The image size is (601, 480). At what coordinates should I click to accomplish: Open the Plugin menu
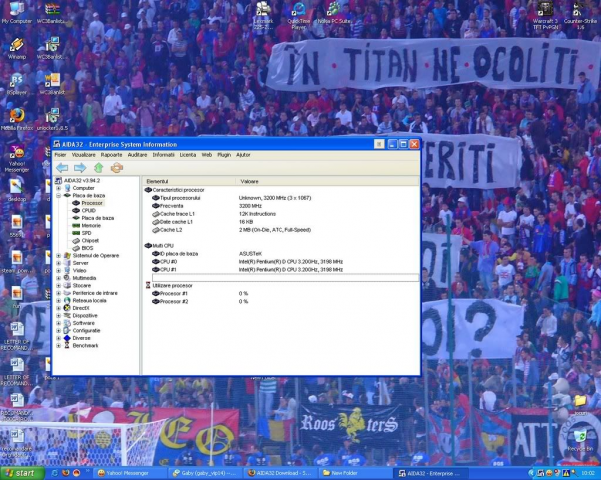224,155
